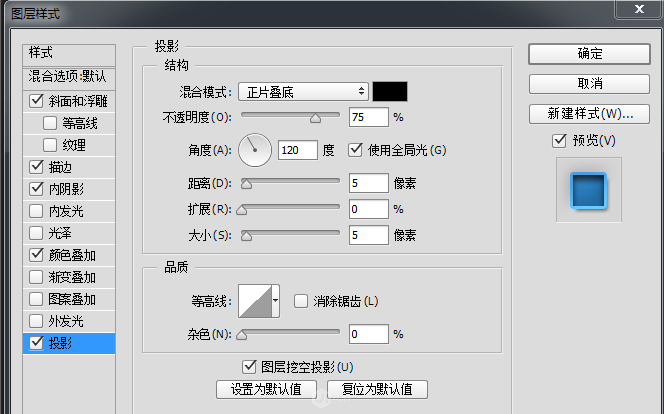Expand the 等高线 contour picker arrow
This screenshot has width=664, height=414.
pyautogui.click(x=275, y=301)
